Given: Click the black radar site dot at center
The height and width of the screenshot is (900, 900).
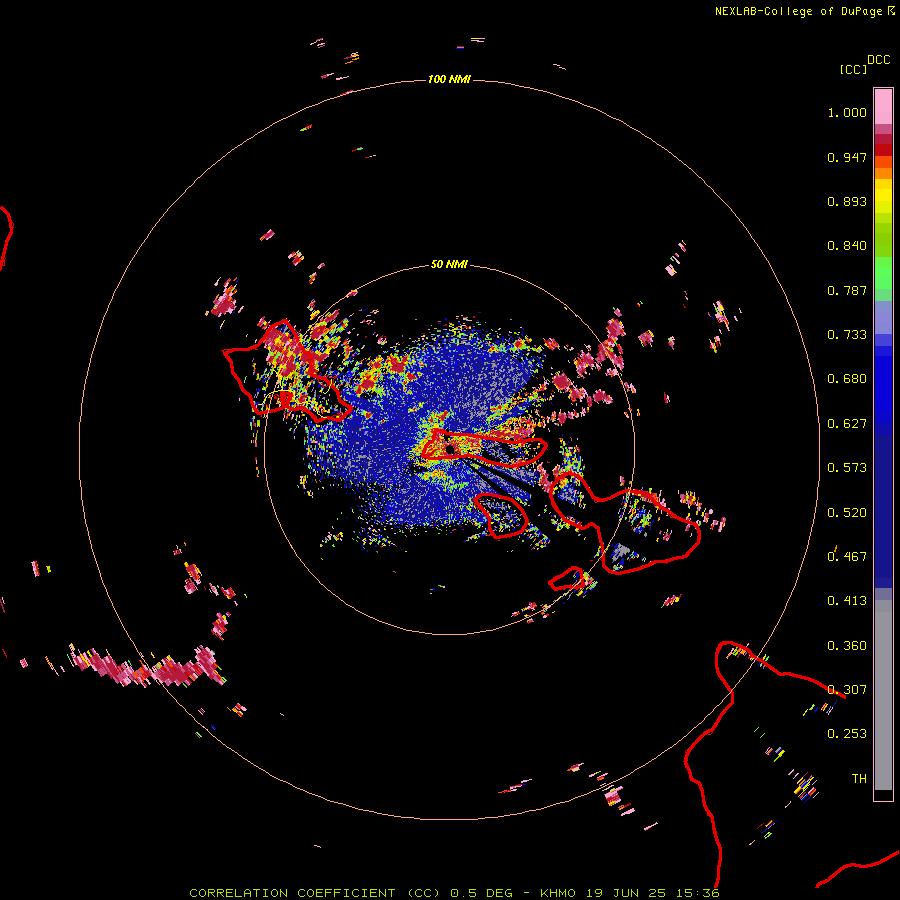Looking at the screenshot, I should click(450, 448).
